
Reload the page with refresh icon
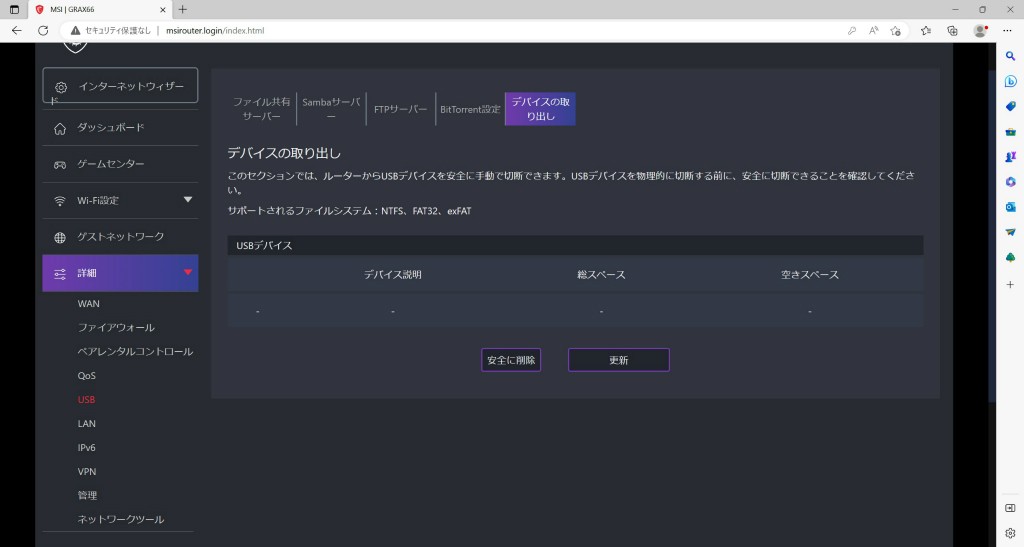pyautogui.click(x=43, y=31)
